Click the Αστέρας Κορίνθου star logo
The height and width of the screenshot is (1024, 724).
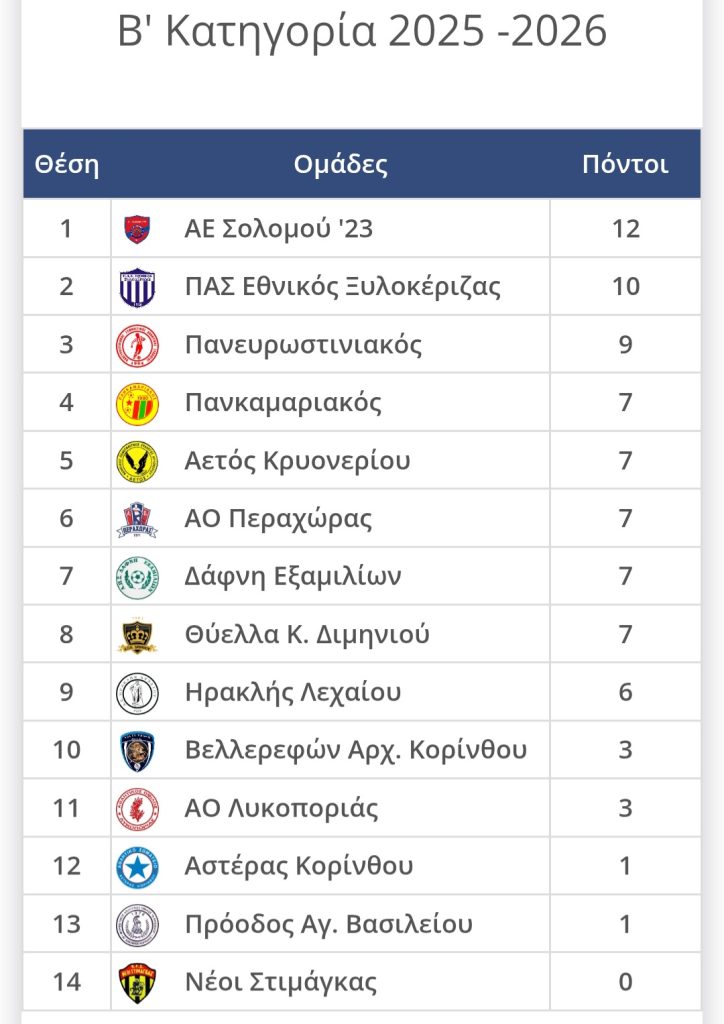(x=137, y=866)
